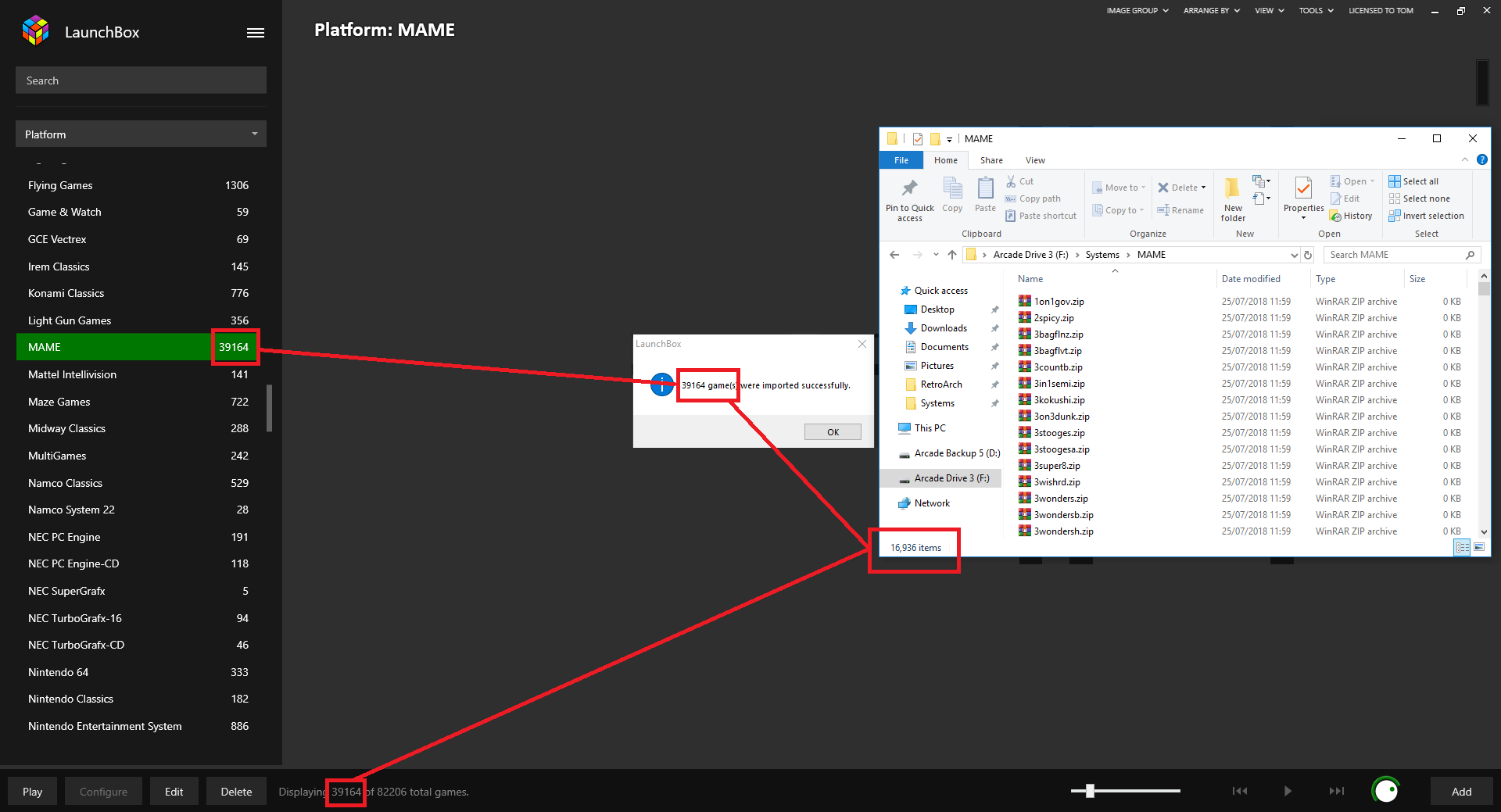
Task: Click the Configure button in bottom bar
Action: tap(103, 792)
